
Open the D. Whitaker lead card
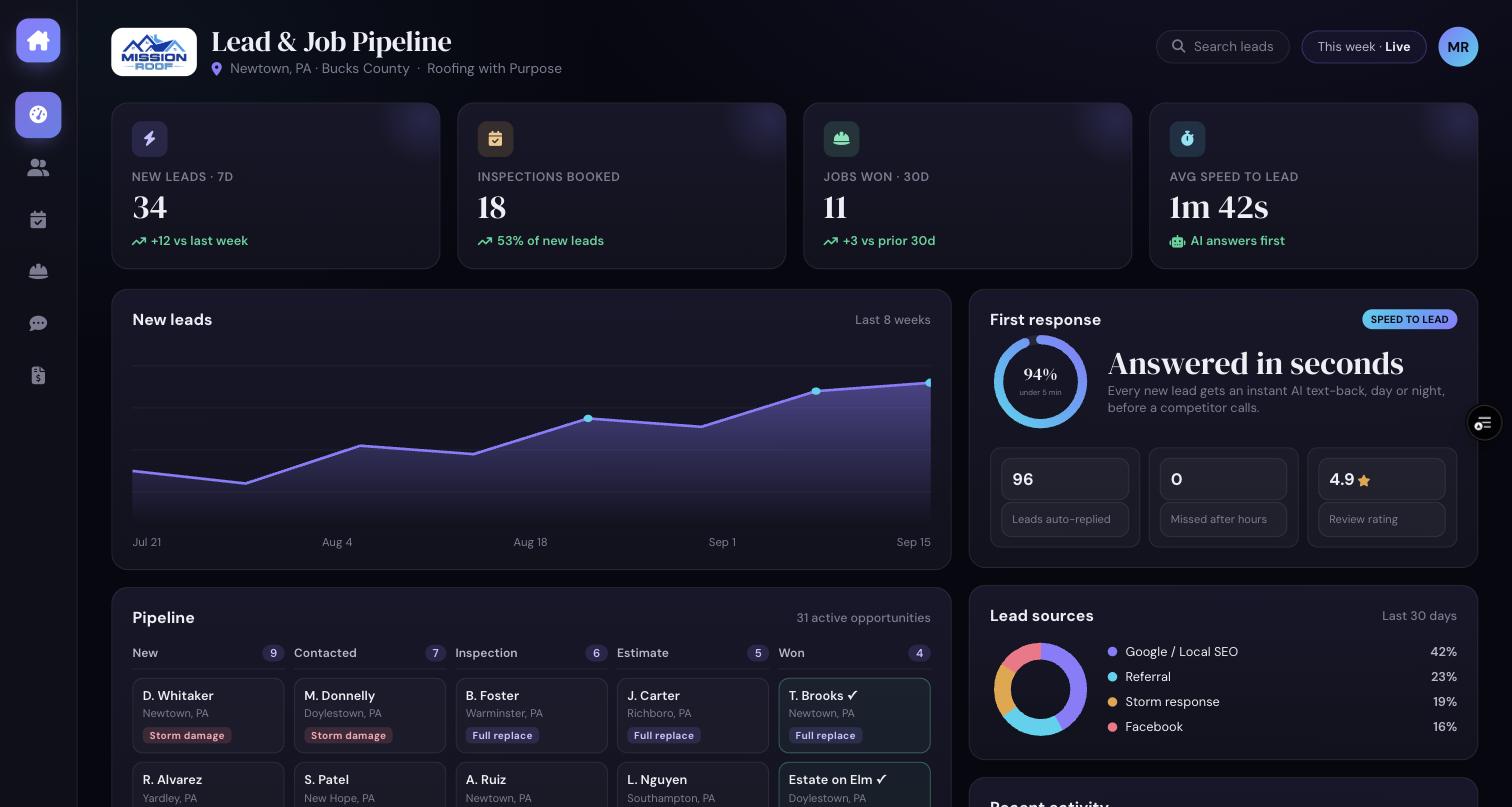tap(208, 716)
